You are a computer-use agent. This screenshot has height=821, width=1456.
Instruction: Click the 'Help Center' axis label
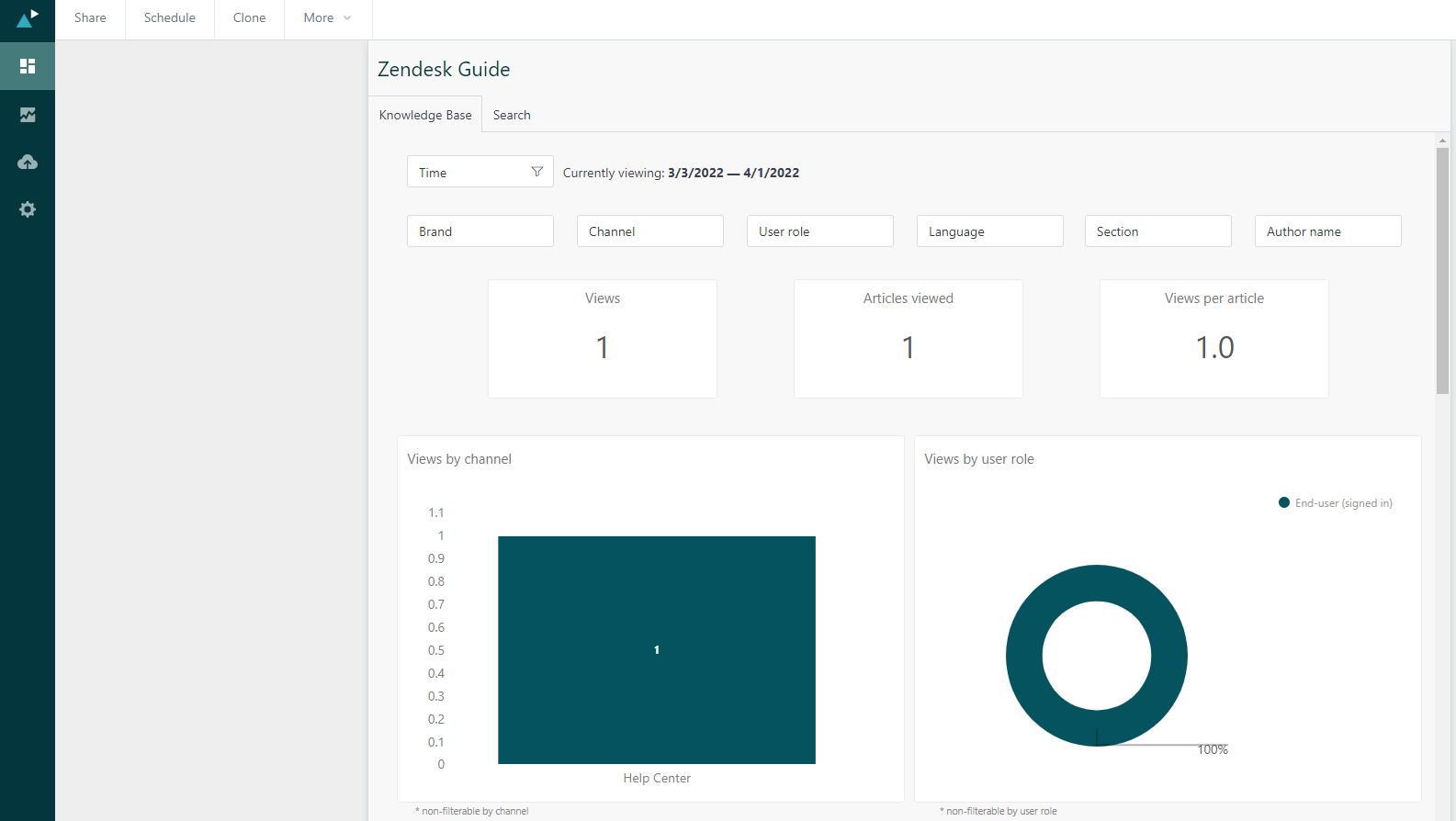tap(657, 778)
